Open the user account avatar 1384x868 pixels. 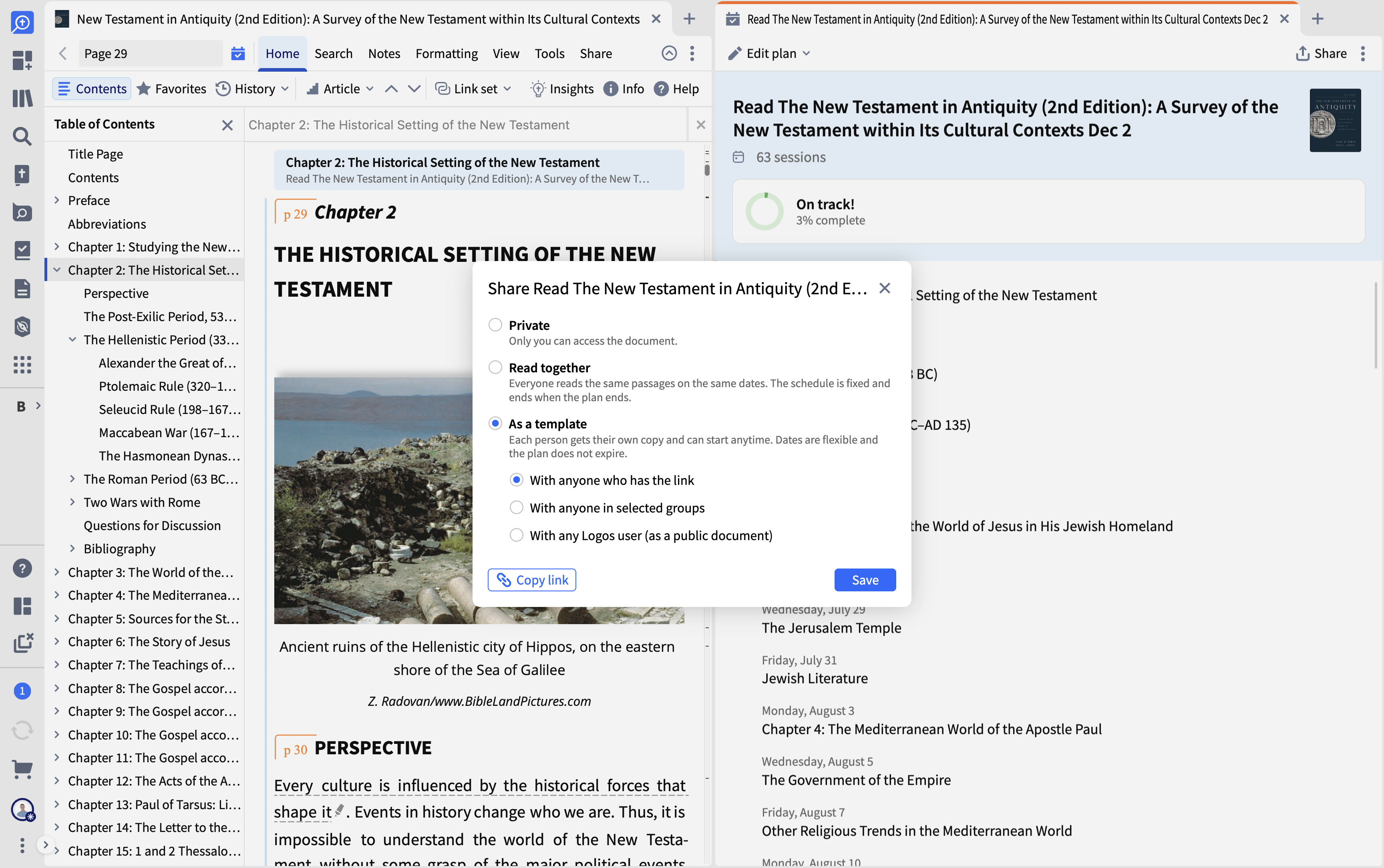pyautogui.click(x=22, y=810)
